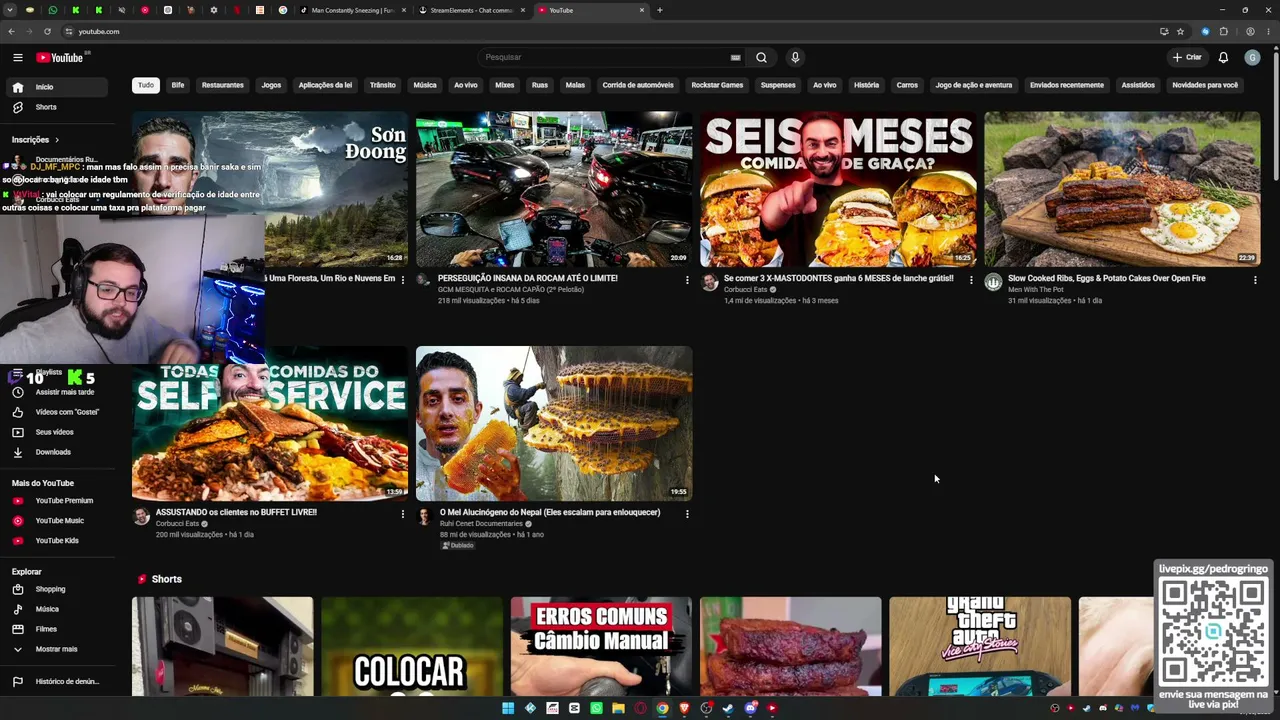Image resolution: width=1280 pixels, height=720 pixels.
Task: Open a new browser tab
Action: click(x=660, y=10)
